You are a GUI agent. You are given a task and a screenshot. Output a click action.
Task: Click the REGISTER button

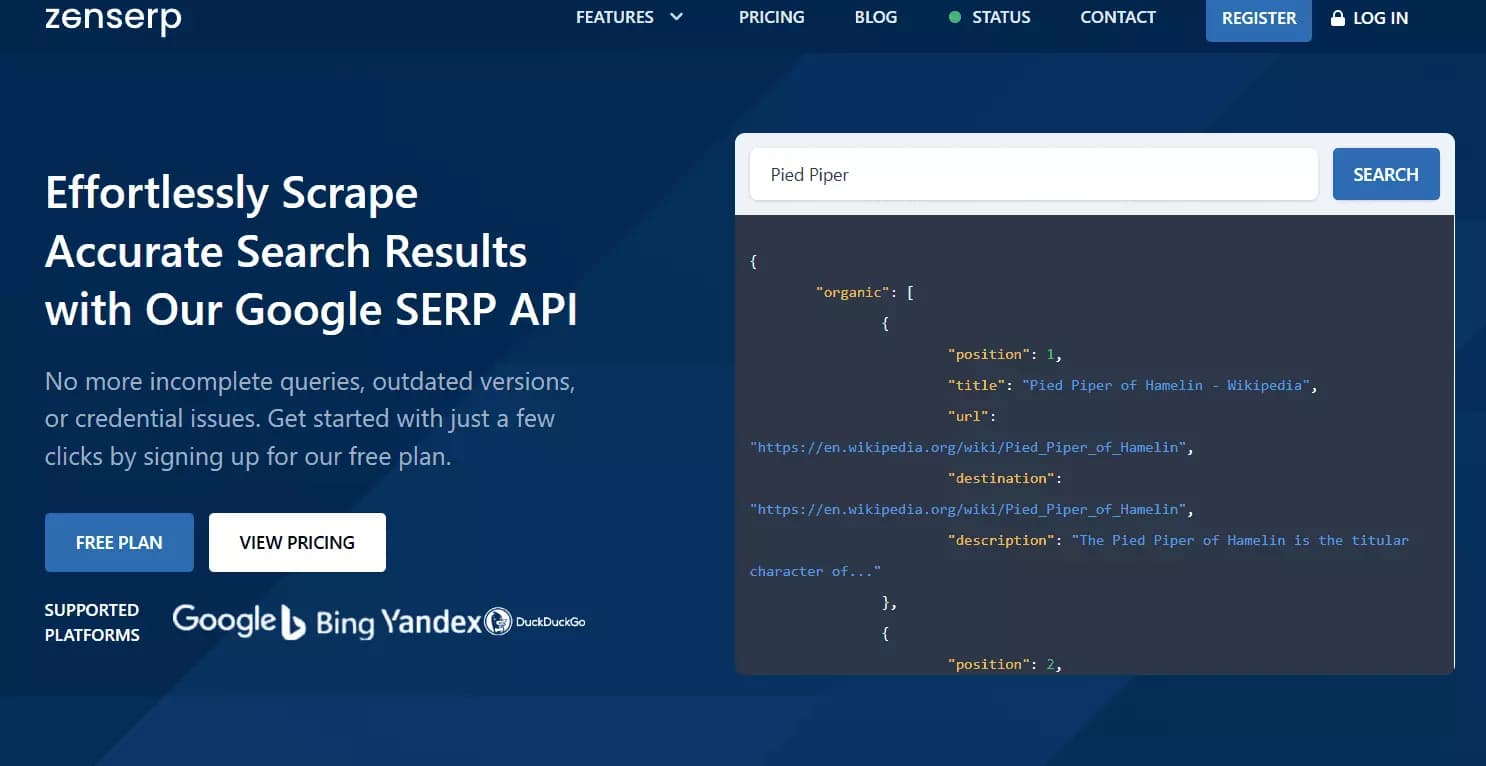1258,17
